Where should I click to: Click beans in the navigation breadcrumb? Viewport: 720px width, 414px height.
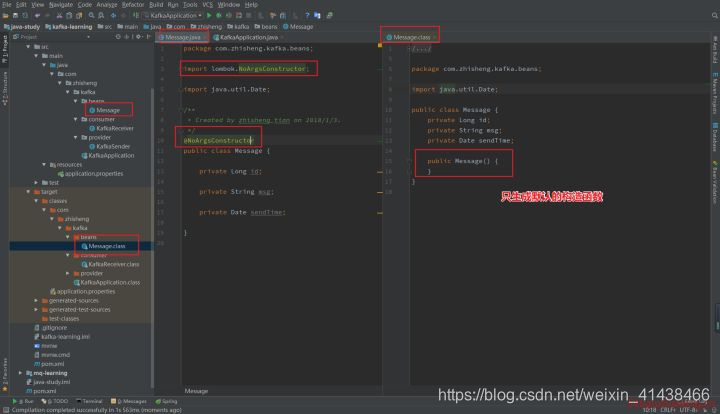tap(266, 27)
